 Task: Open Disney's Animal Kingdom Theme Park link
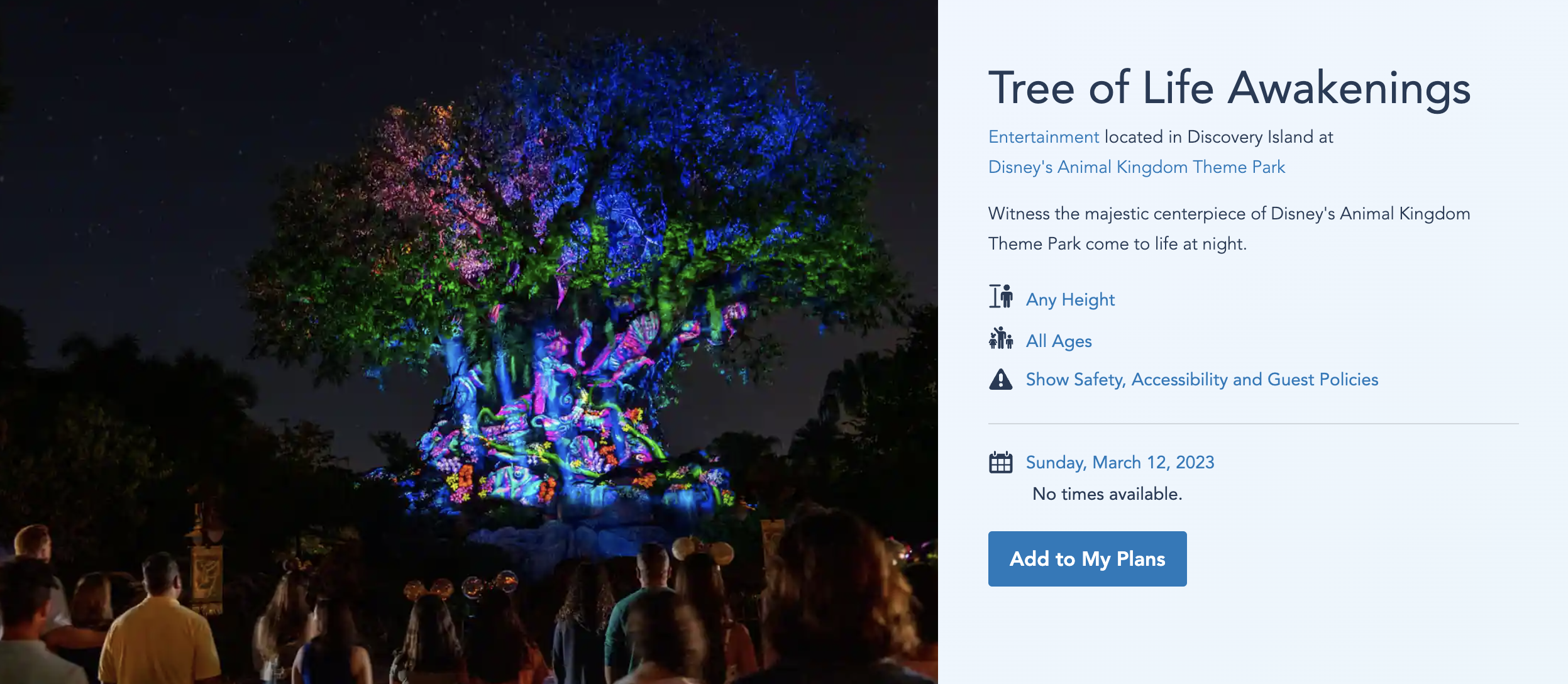pos(1136,167)
